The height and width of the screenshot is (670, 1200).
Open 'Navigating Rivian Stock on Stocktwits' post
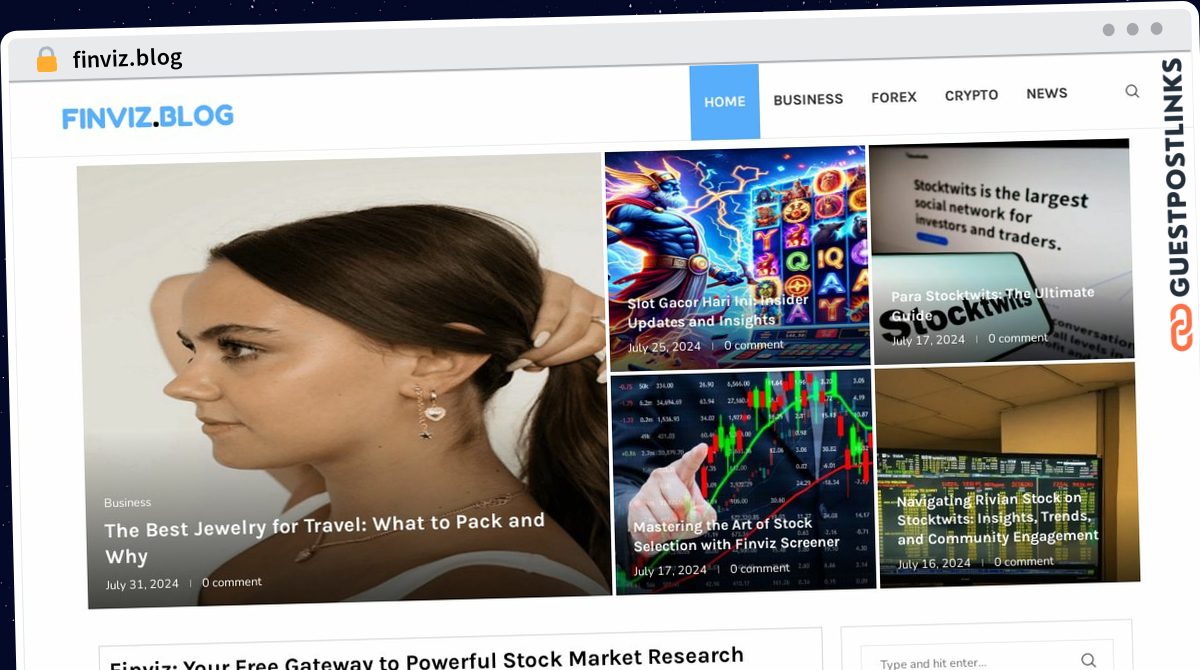coord(998,518)
